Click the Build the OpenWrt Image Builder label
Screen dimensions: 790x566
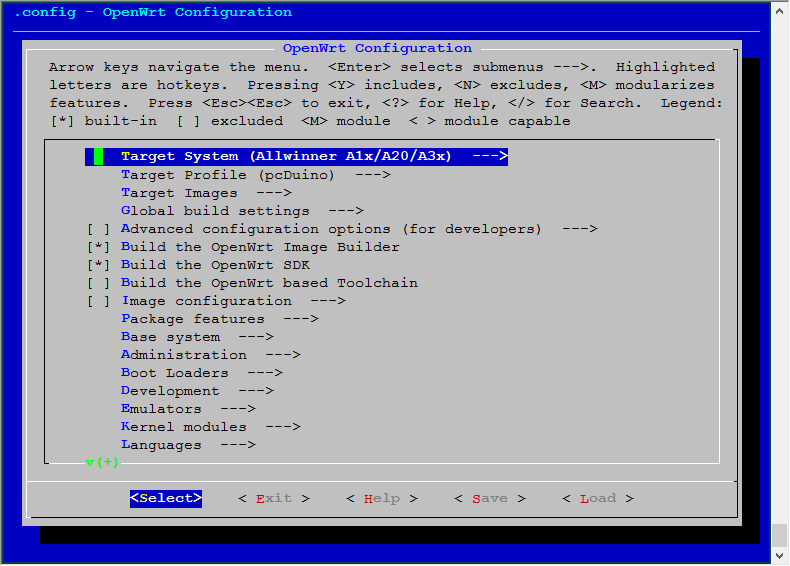coord(260,247)
